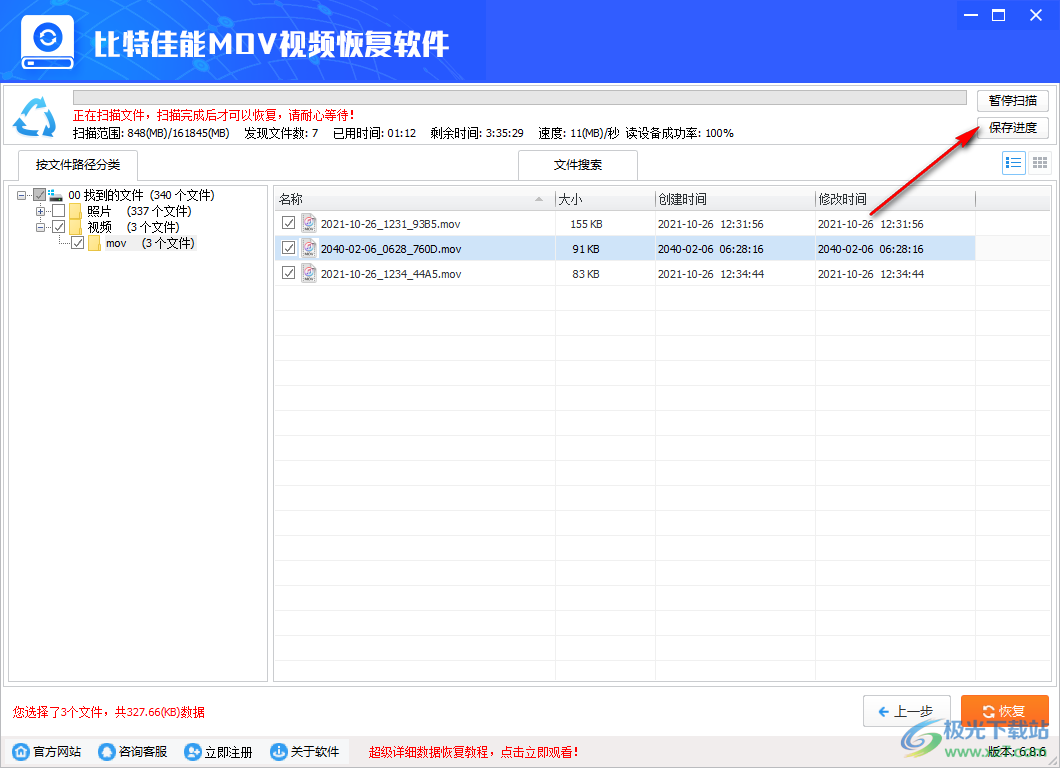Switch to 按文件路径分类 tab
This screenshot has width=1060, height=768.
tap(77, 165)
